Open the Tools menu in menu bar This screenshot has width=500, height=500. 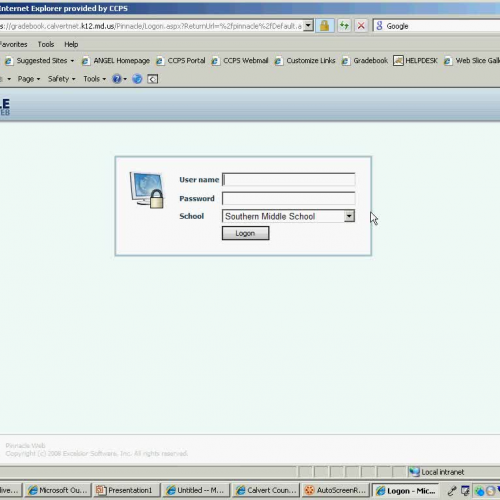click(x=46, y=44)
